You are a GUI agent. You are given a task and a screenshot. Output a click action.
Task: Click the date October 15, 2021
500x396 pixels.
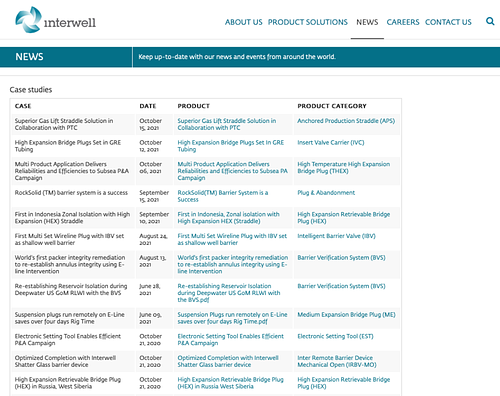click(x=151, y=124)
